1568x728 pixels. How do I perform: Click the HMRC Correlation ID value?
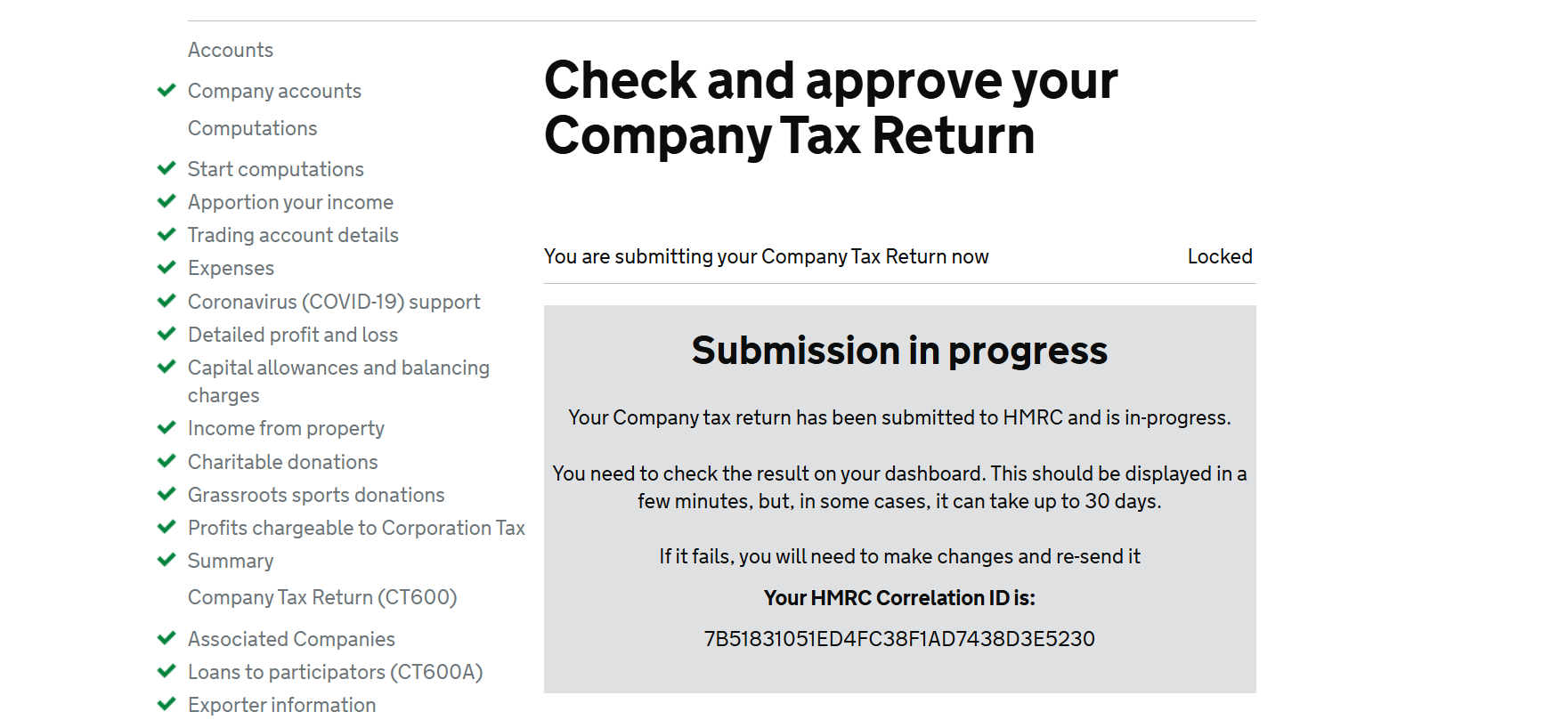(x=899, y=639)
